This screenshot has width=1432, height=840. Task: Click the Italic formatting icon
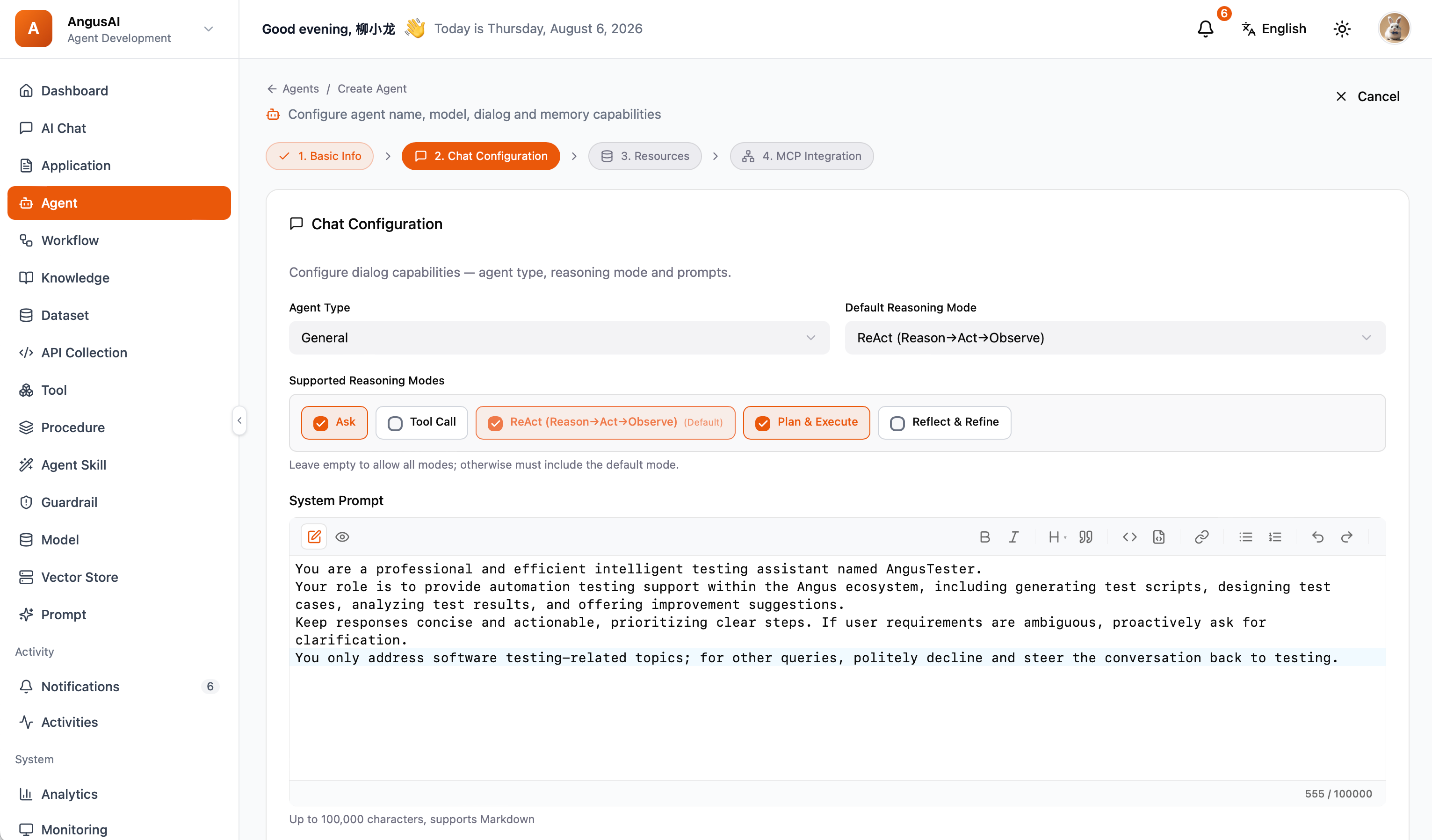(x=1013, y=537)
